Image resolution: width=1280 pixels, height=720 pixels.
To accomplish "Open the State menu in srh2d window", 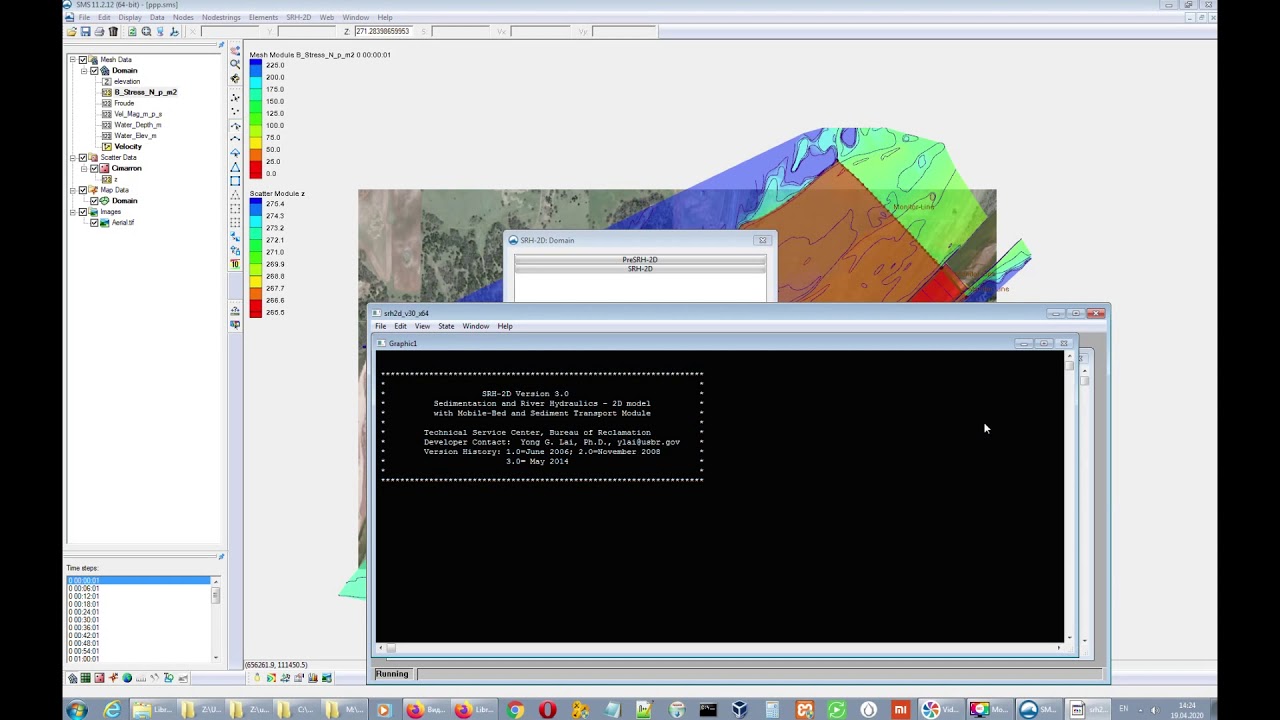I will coord(446,326).
